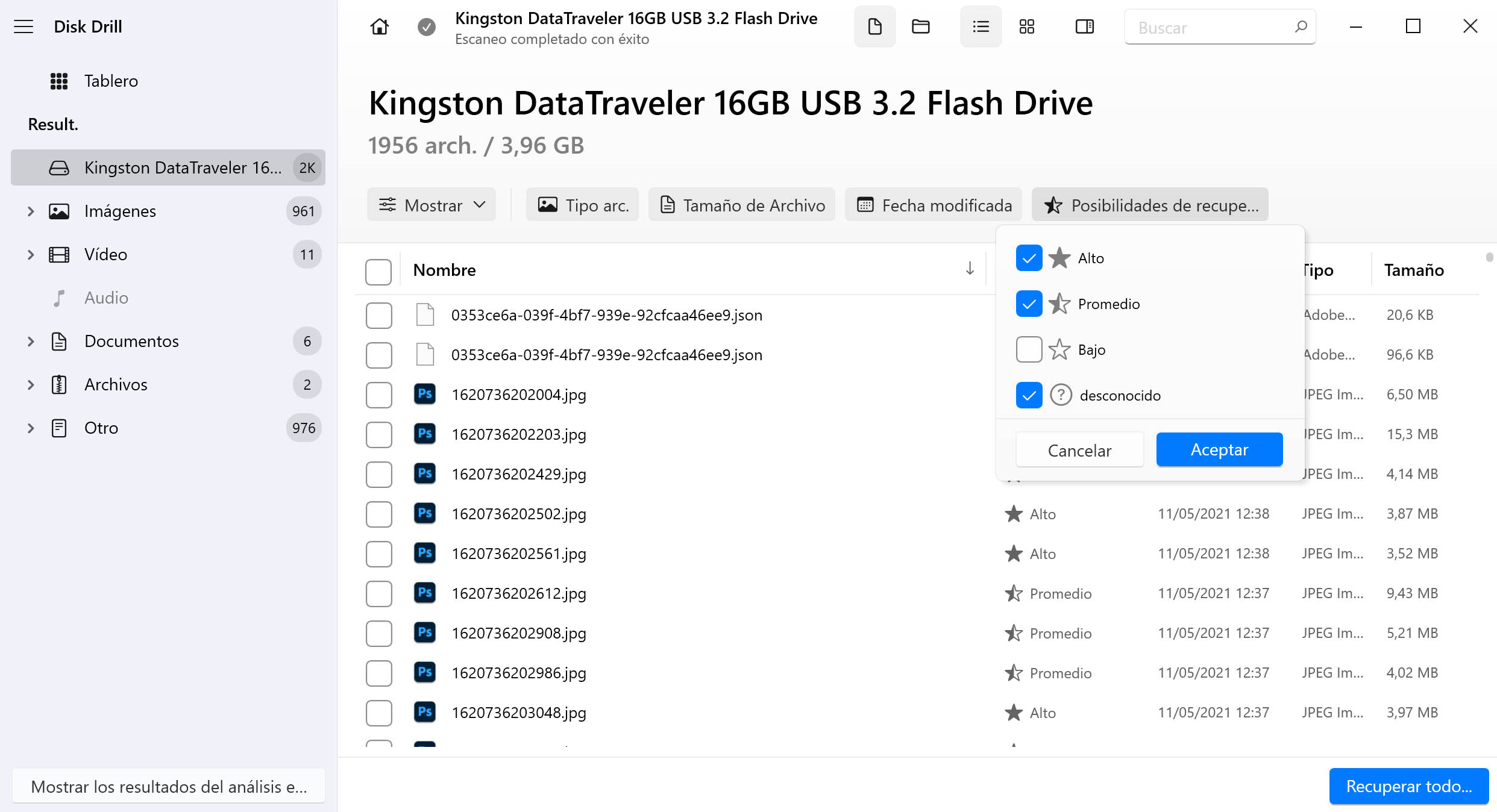Check the 1620736202502.jpg file
This screenshot has width=1497, height=812.
point(378,514)
